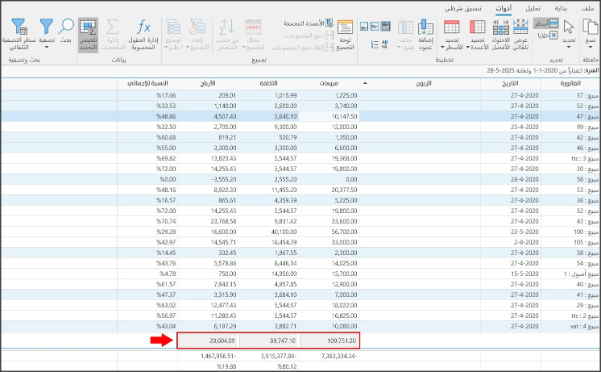This screenshot has width=601, height=372.
Task: Select sales cell 10,147.50
Action: [x=329, y=116]
